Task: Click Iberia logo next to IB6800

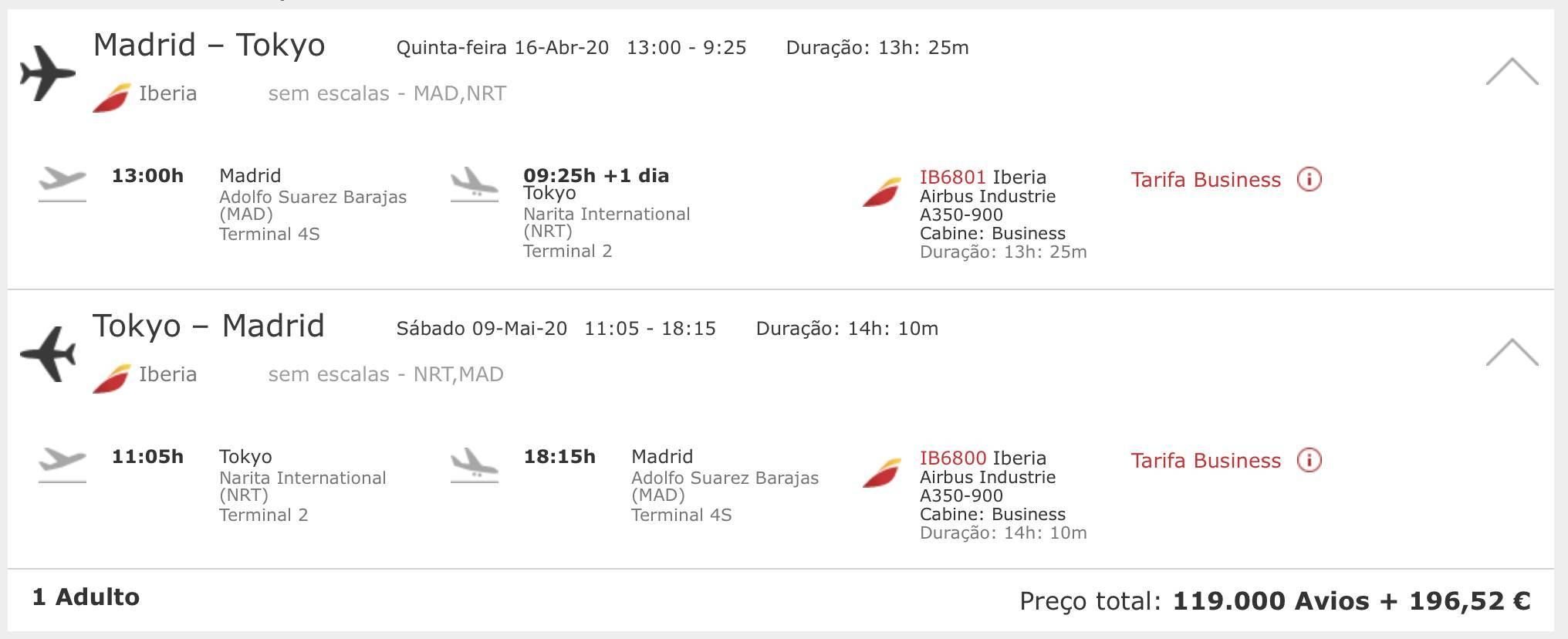Action: tap(882, 473)
